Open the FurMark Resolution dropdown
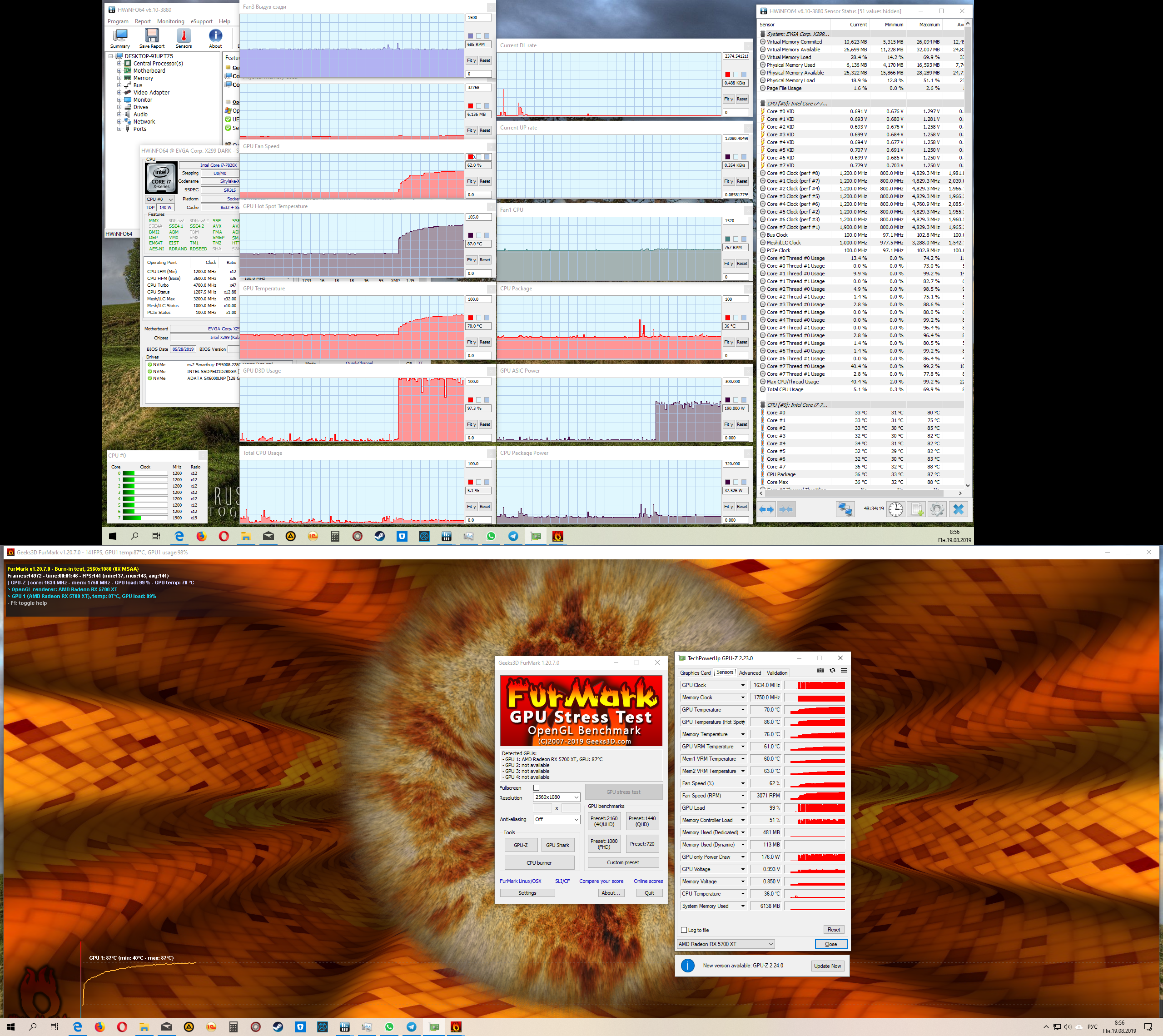 pos(556,797)
